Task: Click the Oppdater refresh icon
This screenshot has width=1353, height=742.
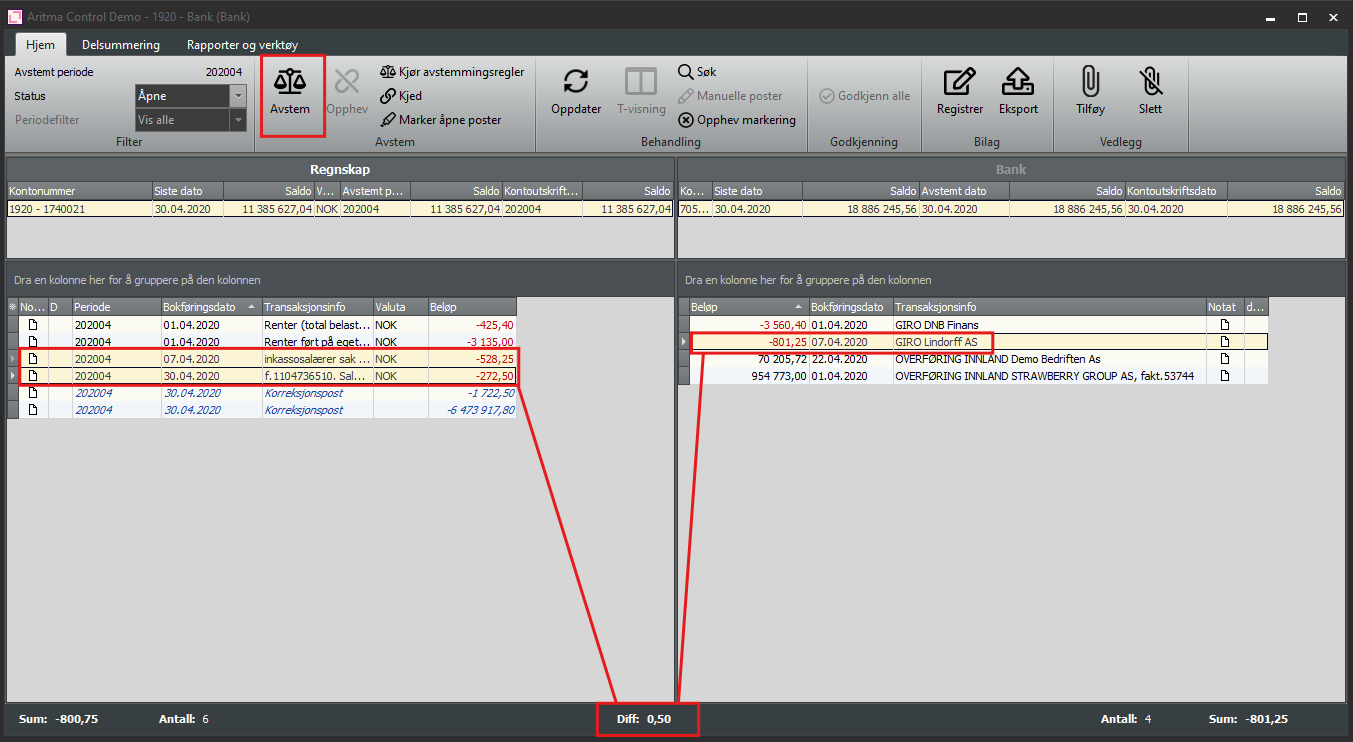Action: click(575, 82)
